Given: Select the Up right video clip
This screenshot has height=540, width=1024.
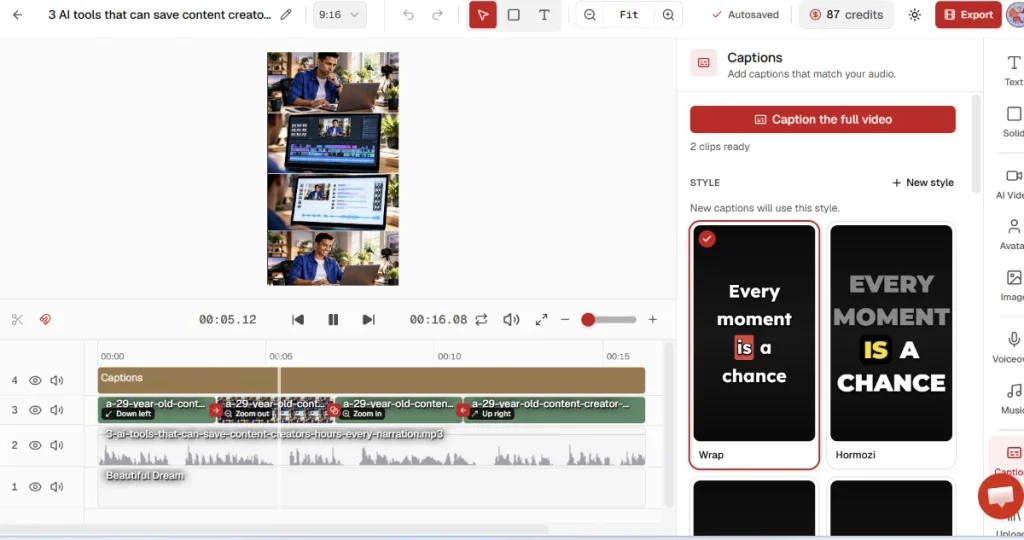Looking at the screenshot, I should [554, 409].
